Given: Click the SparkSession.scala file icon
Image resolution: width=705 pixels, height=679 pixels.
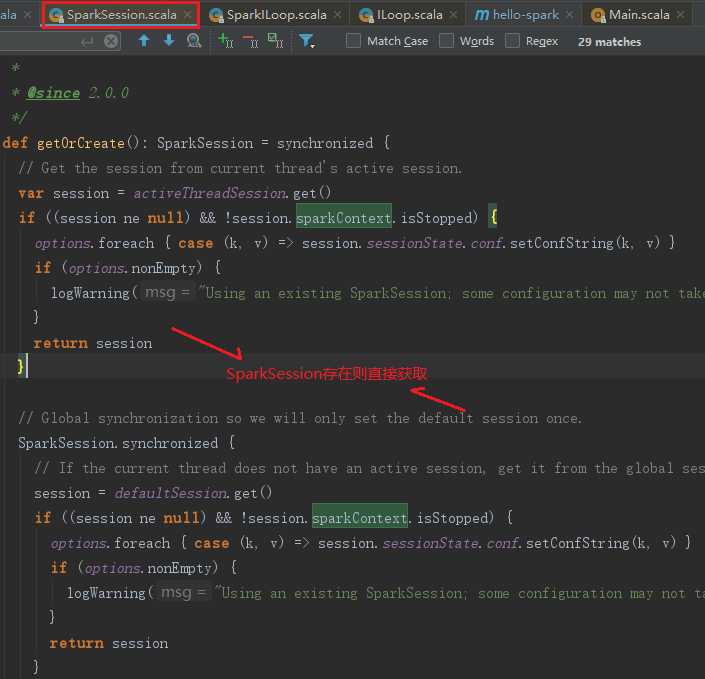Looking at the screenshot, I should [x=56, y=15].
